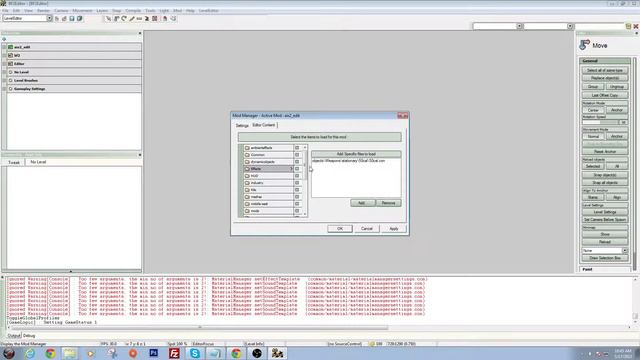The width and height of the screenshot is (640, 360).
Task: Open the File menu
Action: 5,11
